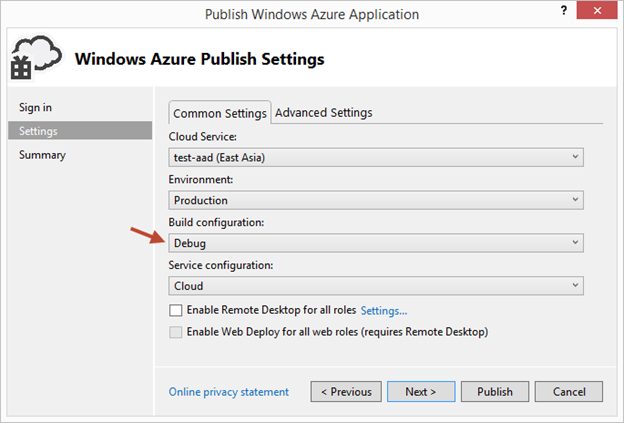The image size is (624, 423).
Task: Close the Publish Windows Azure Application dialog
Action: [x=597, y=10]
